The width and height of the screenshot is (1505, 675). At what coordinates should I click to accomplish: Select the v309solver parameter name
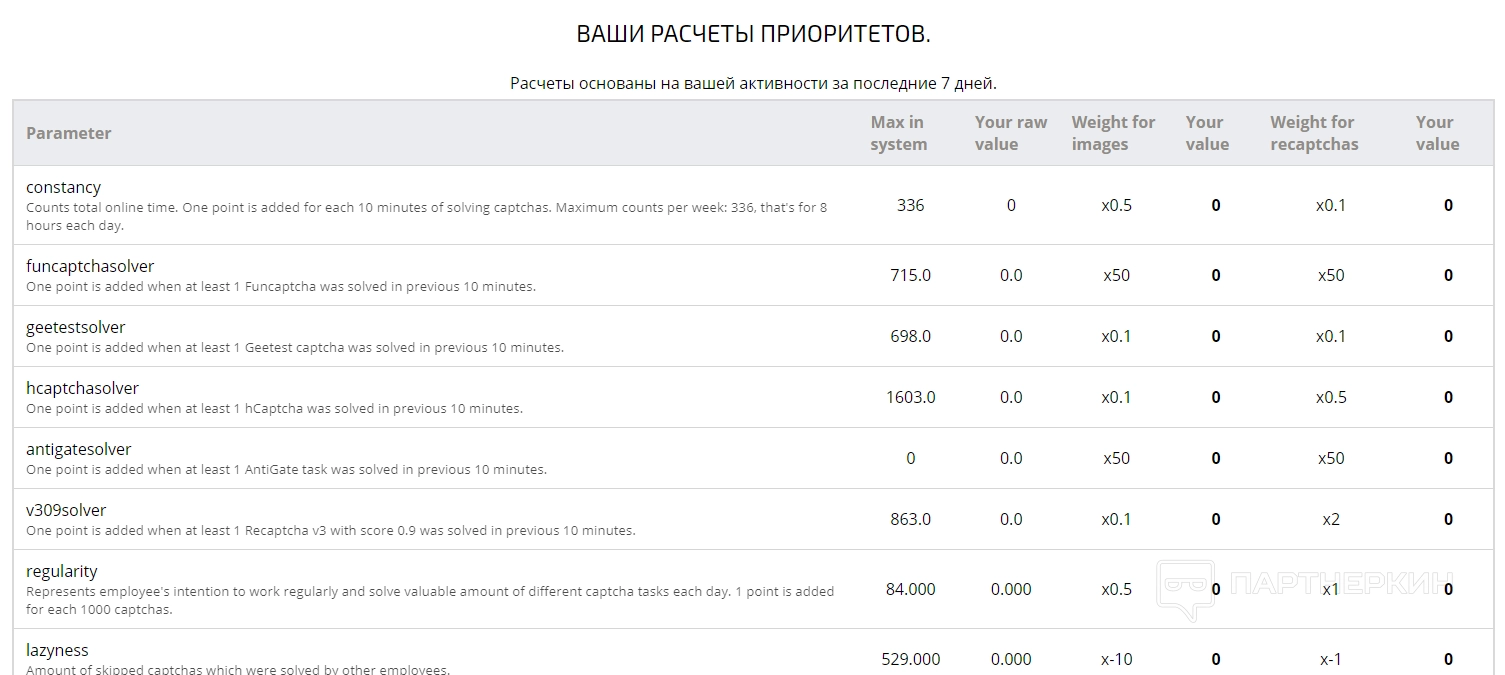[66, 510]
